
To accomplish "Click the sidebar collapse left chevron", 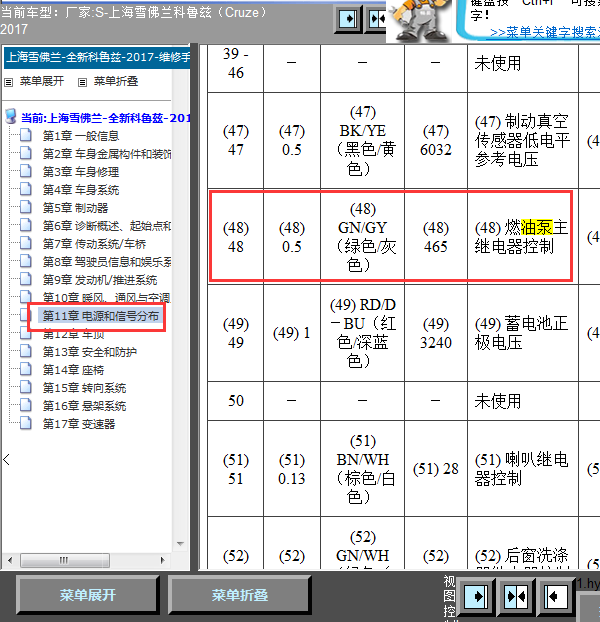I will 6,460.
